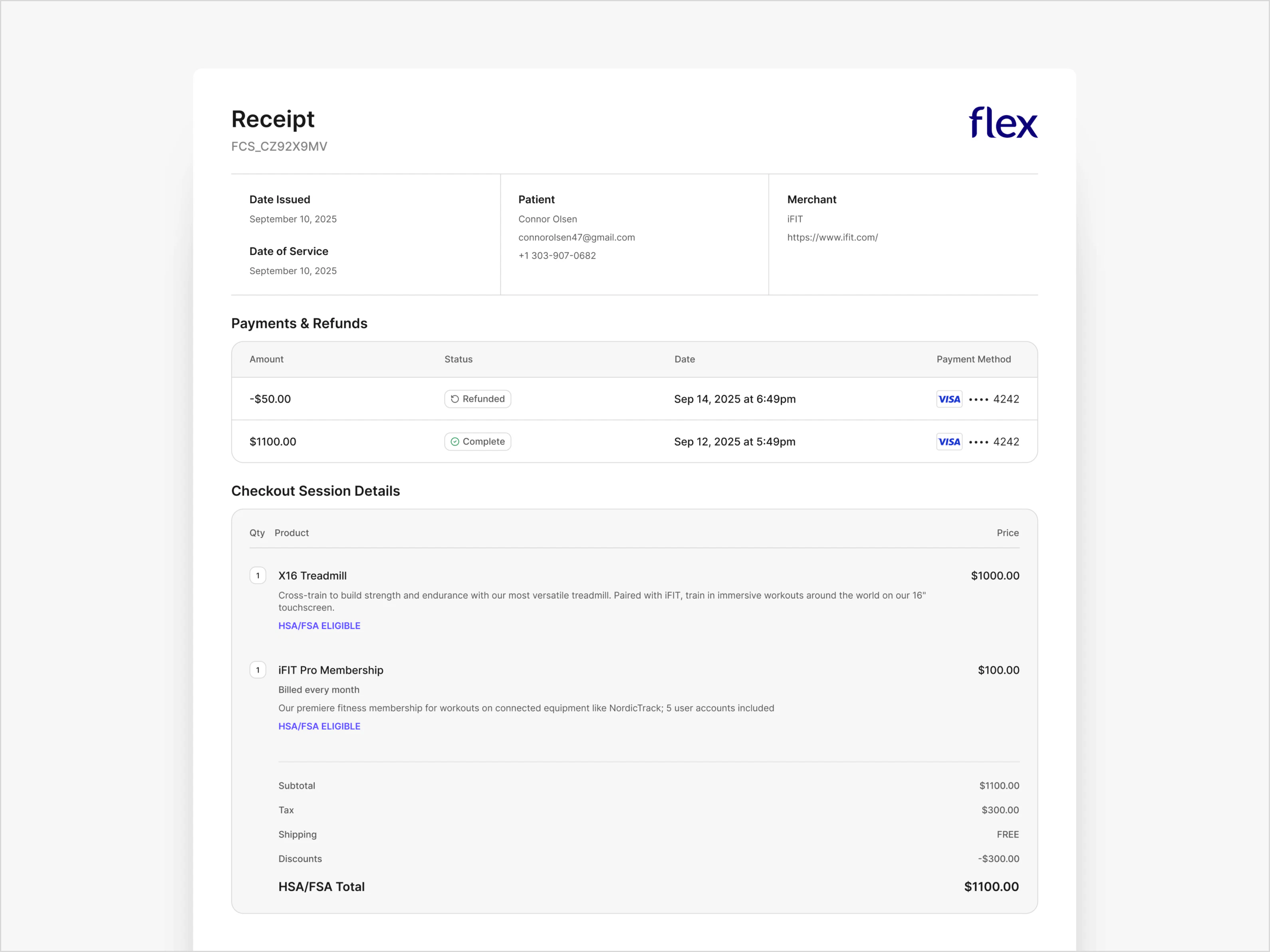
Task: Click the Visa icon on the refund row
Action: click(x=949, y=399)
